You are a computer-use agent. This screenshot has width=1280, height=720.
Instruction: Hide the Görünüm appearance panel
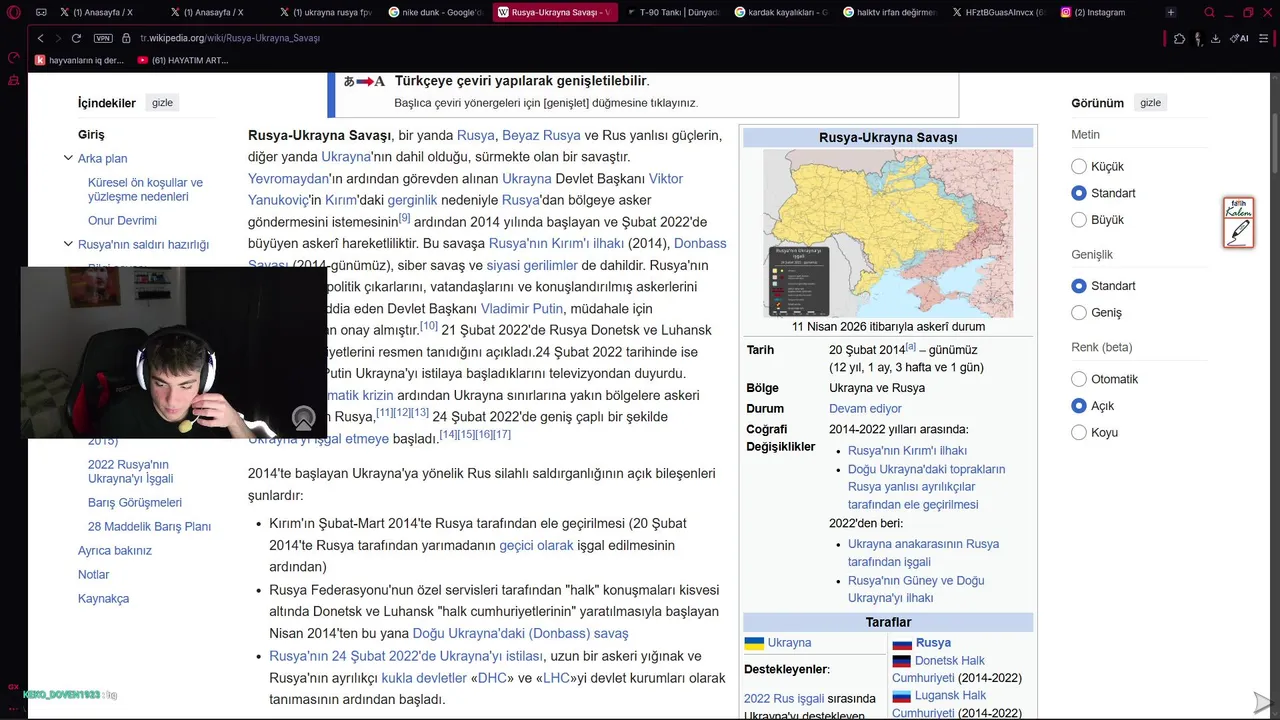1151,103
